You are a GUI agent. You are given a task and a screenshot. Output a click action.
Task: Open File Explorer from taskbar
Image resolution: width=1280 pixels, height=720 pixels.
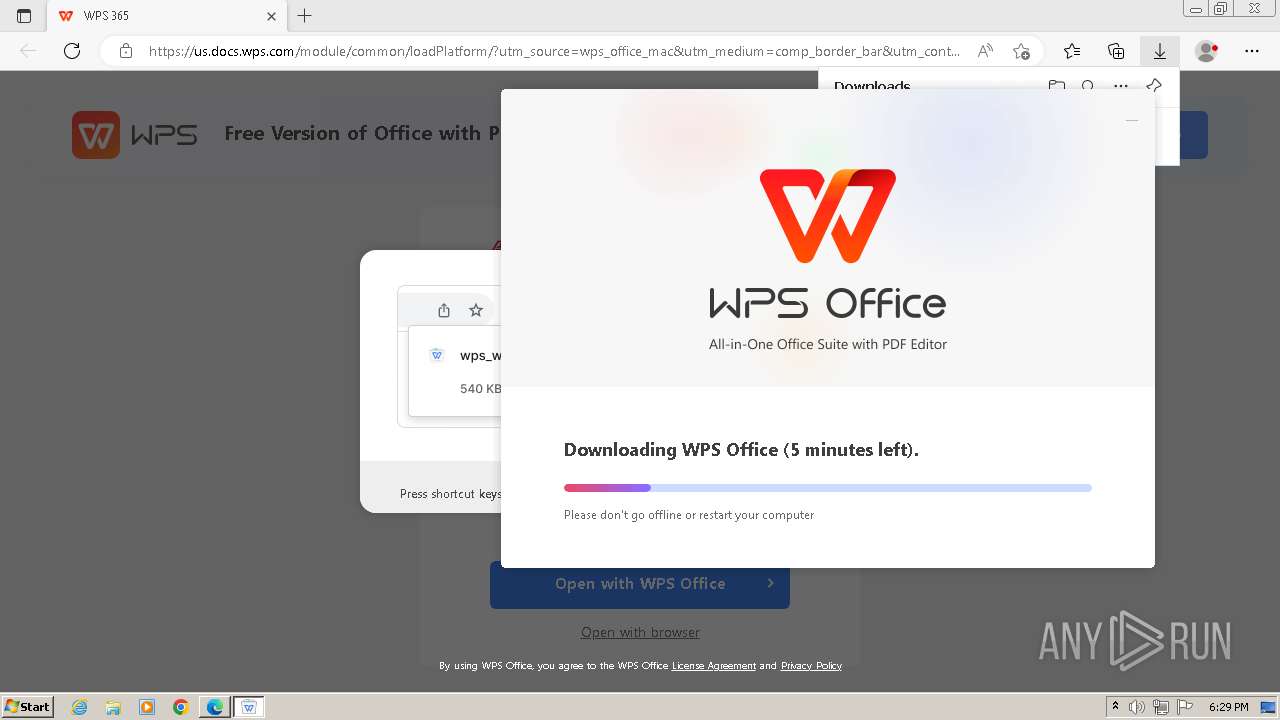pyautogui.click(x=113, y=707)
